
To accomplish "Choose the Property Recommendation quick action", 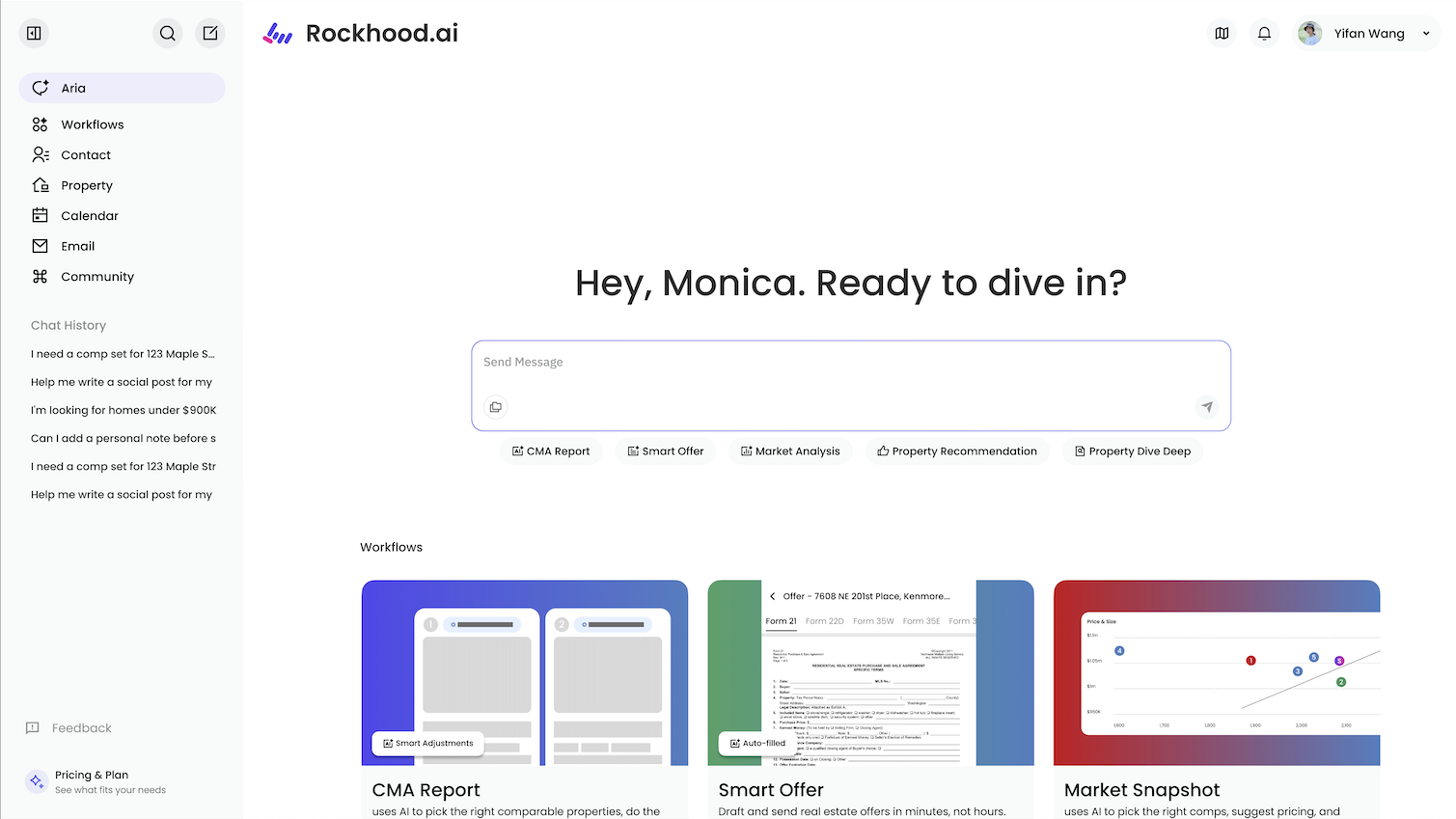I will (957, 450).
